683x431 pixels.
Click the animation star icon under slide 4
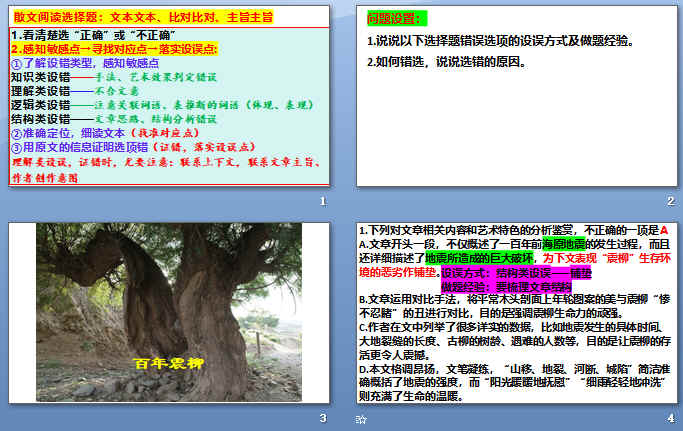[361, 420]
